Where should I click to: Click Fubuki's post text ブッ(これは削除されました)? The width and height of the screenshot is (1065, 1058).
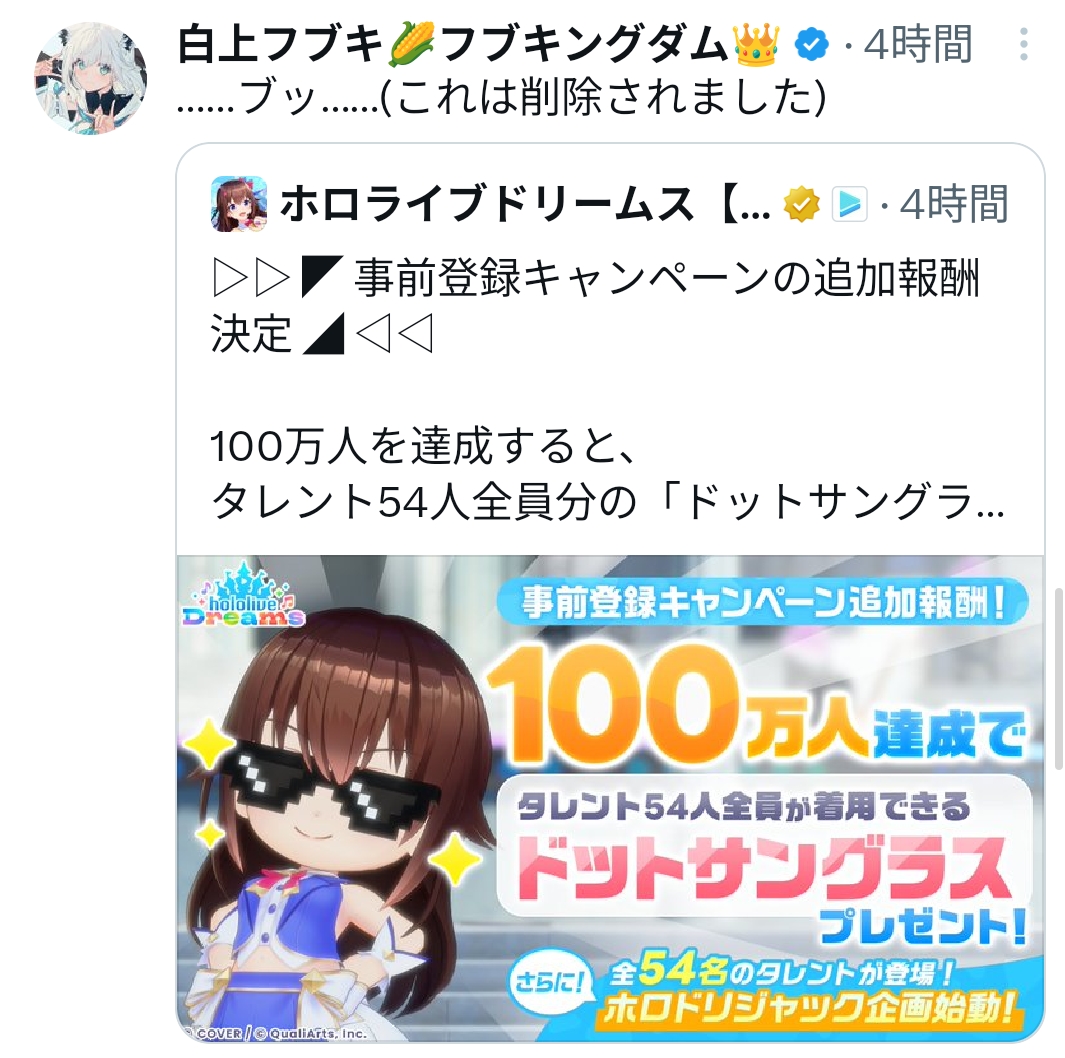(501, 99)
